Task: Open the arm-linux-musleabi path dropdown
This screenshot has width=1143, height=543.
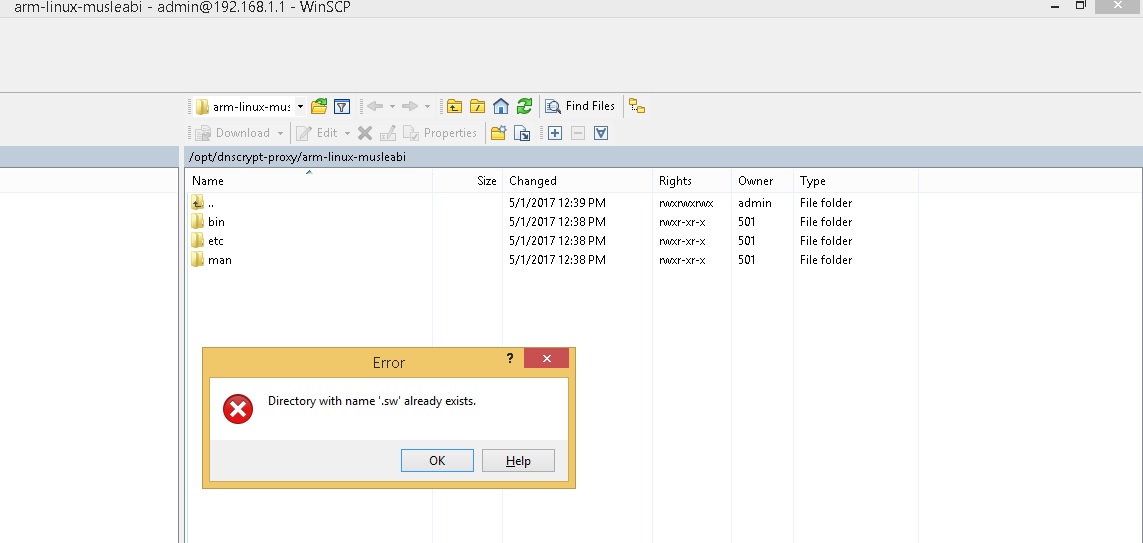Action: (x=300, y=106)
